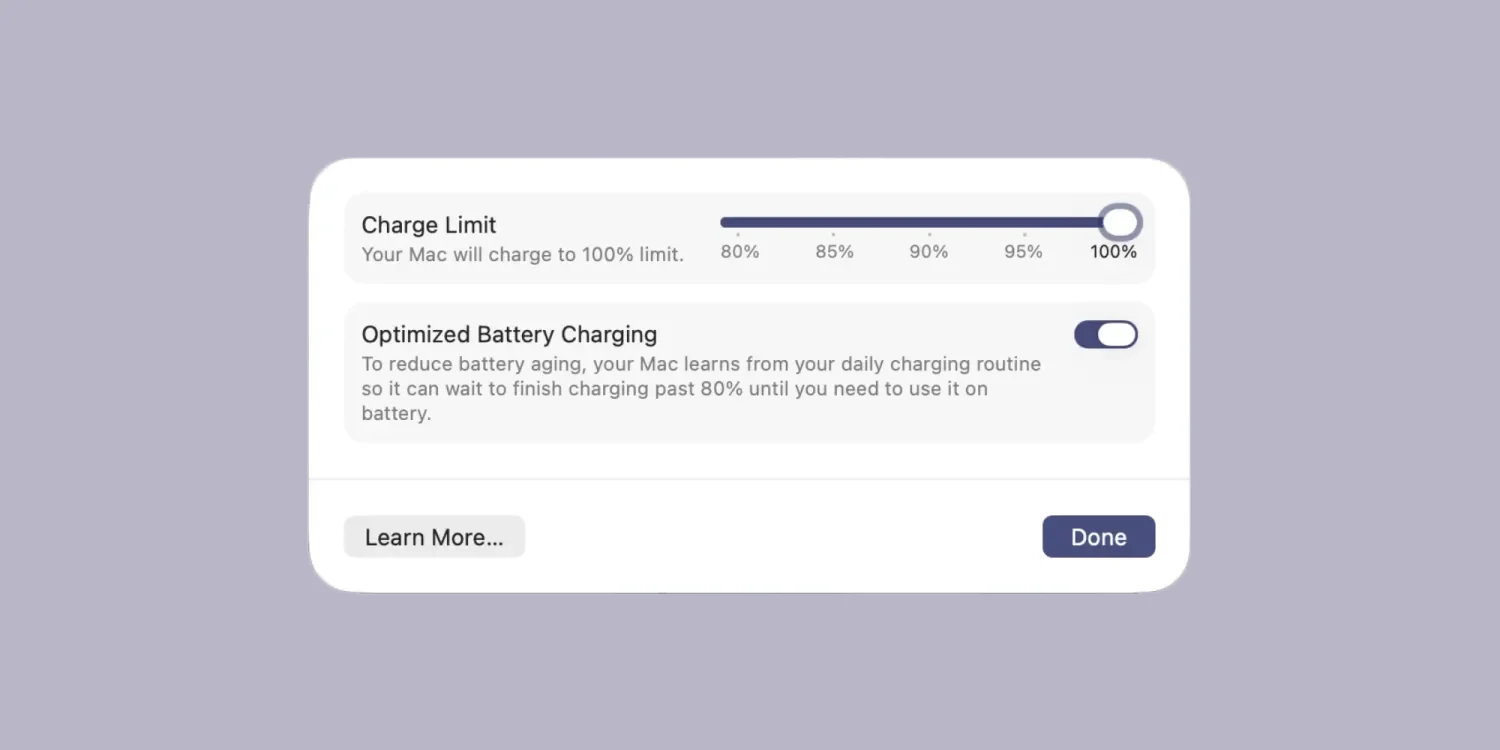Click the slider track above the 85% mark
Screen dimensions: 1500x750
pos(833,222)
